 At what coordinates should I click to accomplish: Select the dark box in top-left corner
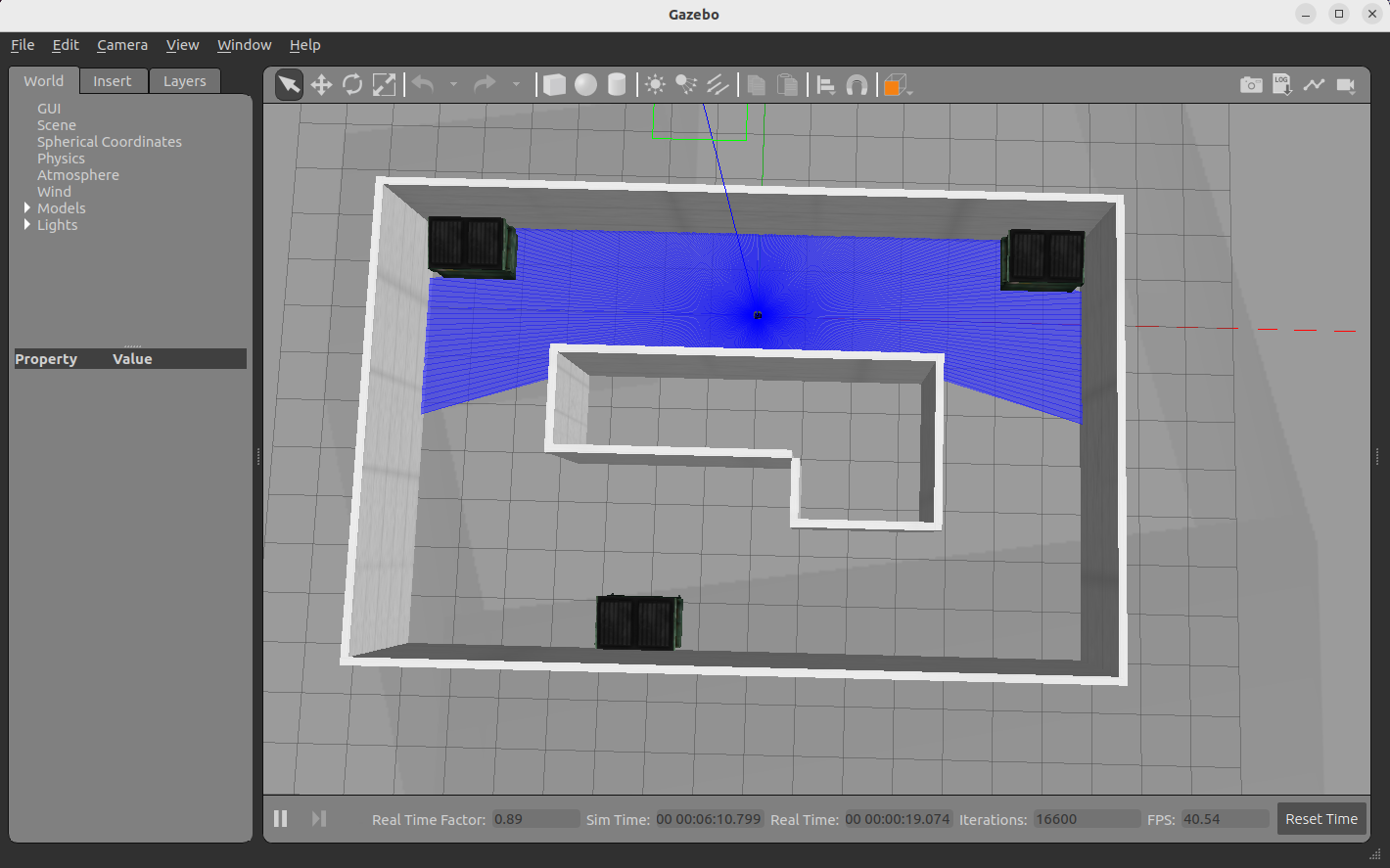472,248
